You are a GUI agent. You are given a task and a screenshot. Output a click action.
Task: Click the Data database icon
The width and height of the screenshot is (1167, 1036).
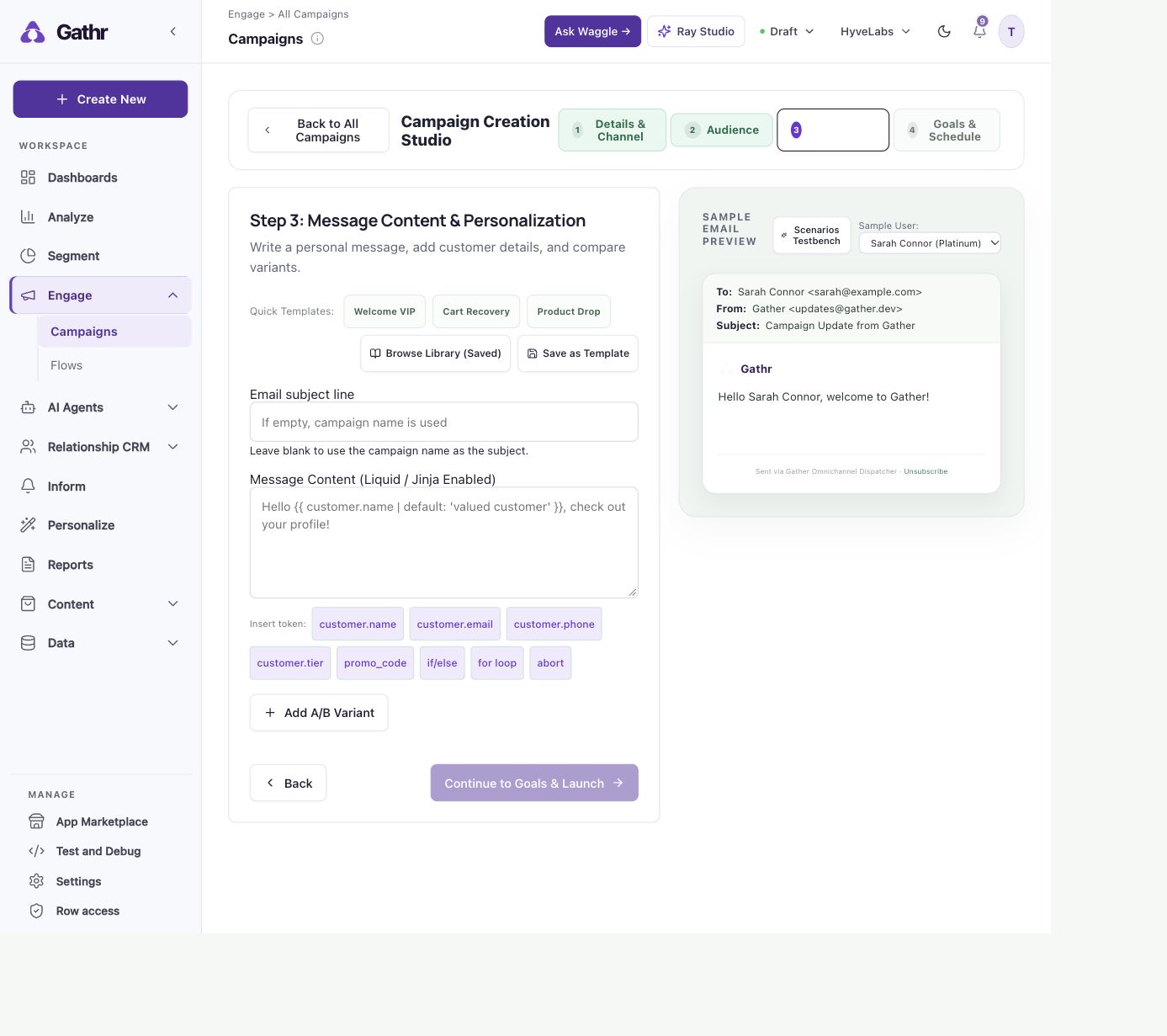point(28,643)
